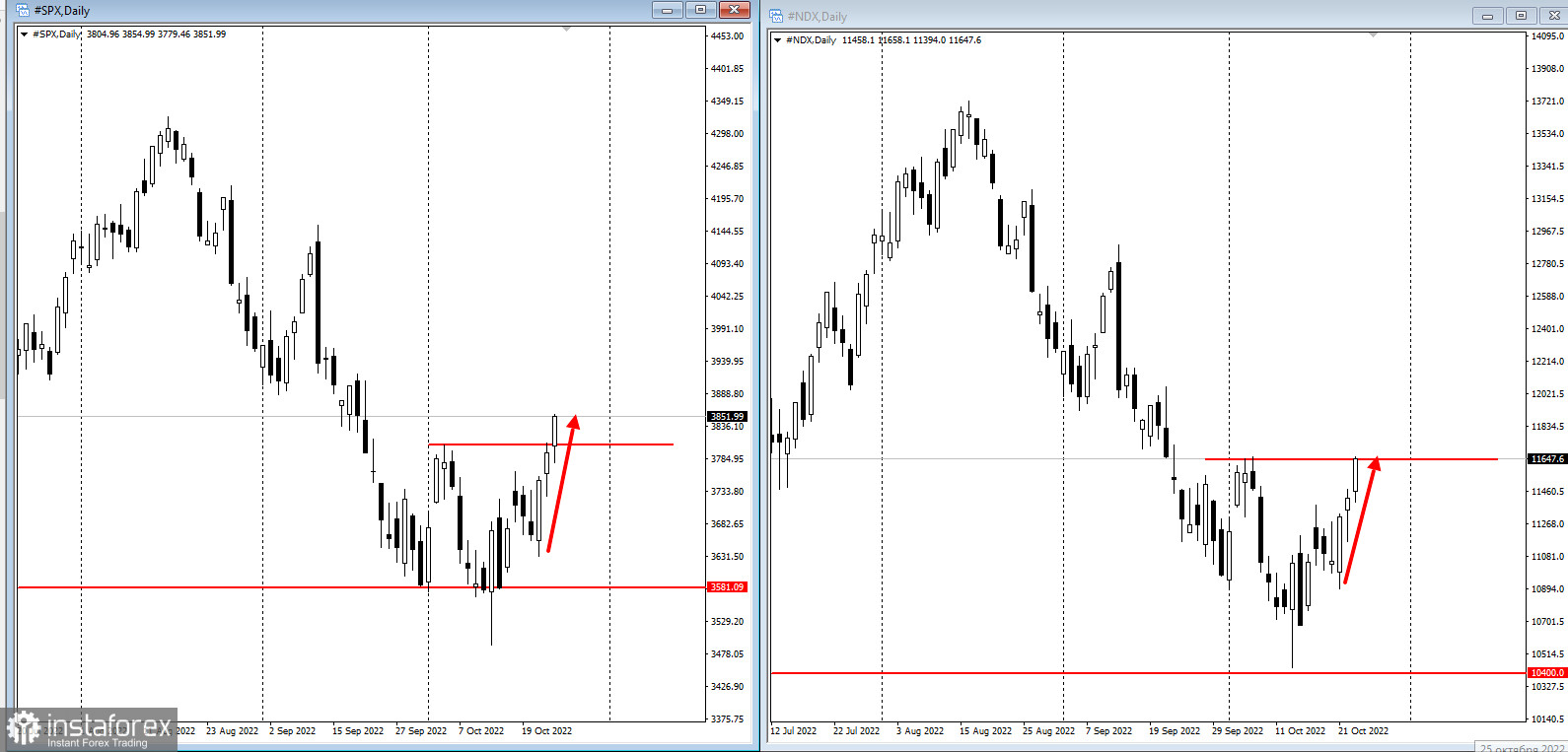Open the dropdown triangle beside #NDX,Daily label
This screenshot has width=1568, height=752.
click(x=777, y=40)
